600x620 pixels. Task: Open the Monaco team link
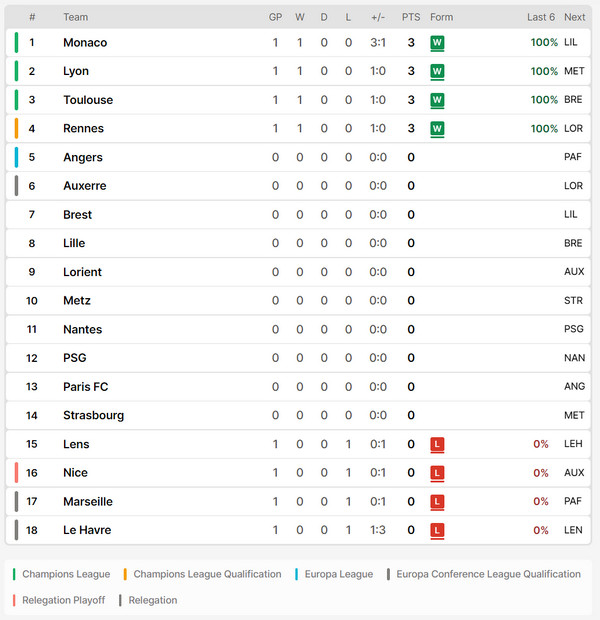[x=85, y=42]
